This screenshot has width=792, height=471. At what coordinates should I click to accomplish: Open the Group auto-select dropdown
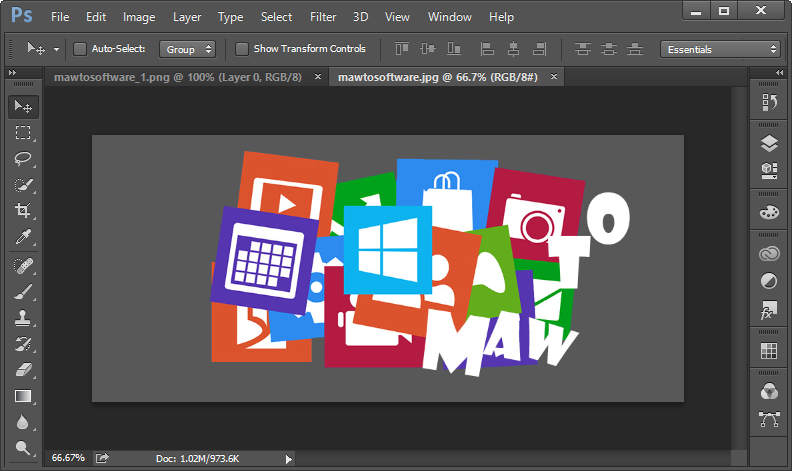pos(188,50)
